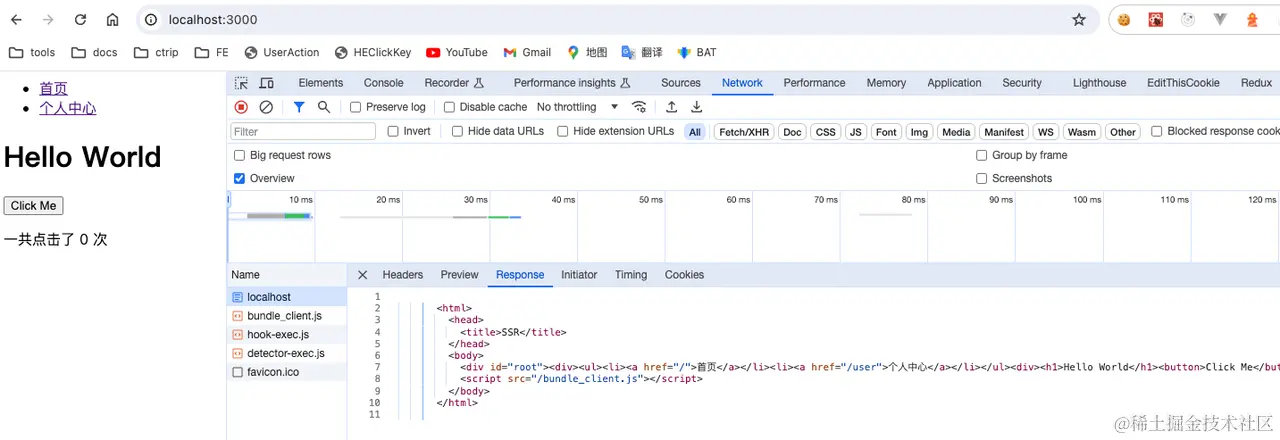
Task: Click the browser back arrow
Action: pos(17,20)
